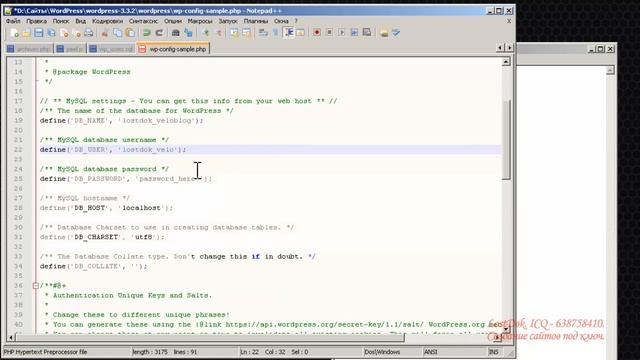640x360 pixels.
Task: Click the DB_PASSWORD define line 25
Action: click(x=126, y=179)
